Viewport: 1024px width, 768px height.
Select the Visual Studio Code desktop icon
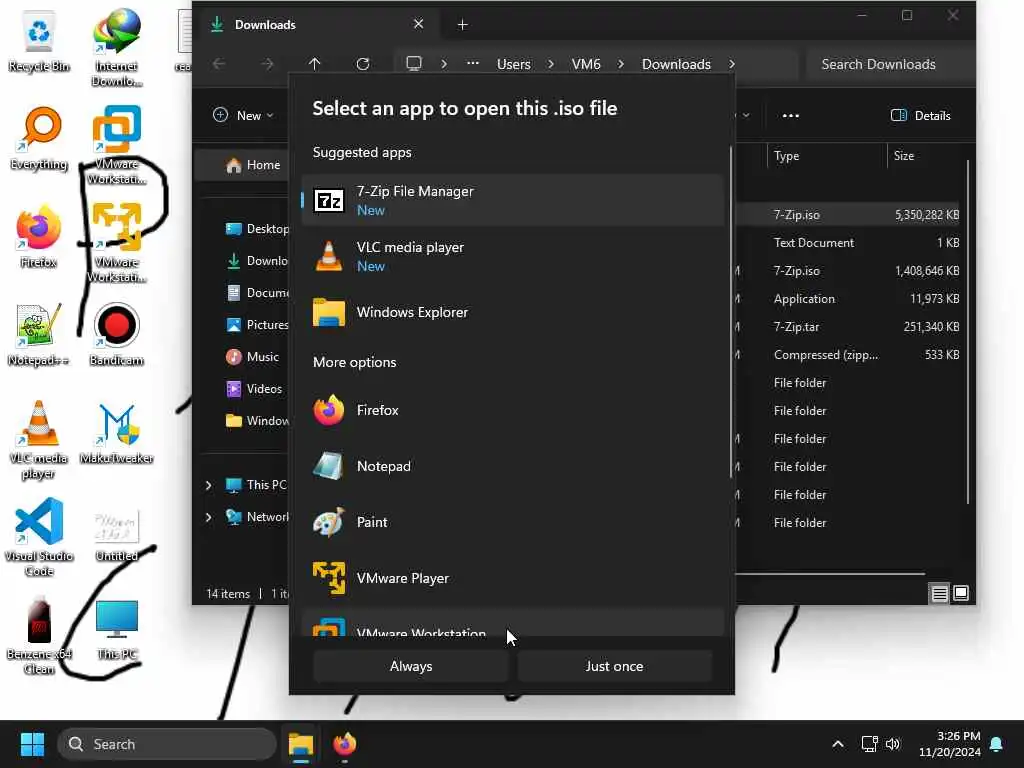coord(39,537)
